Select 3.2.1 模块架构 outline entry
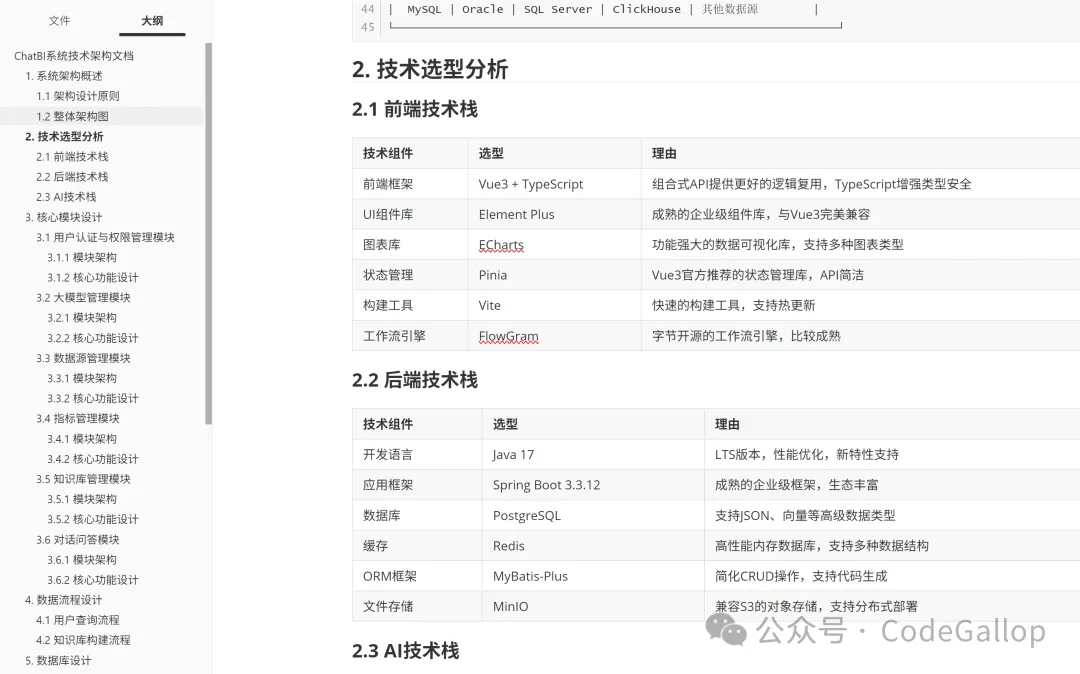1080x674 pixels. (82, 317)
